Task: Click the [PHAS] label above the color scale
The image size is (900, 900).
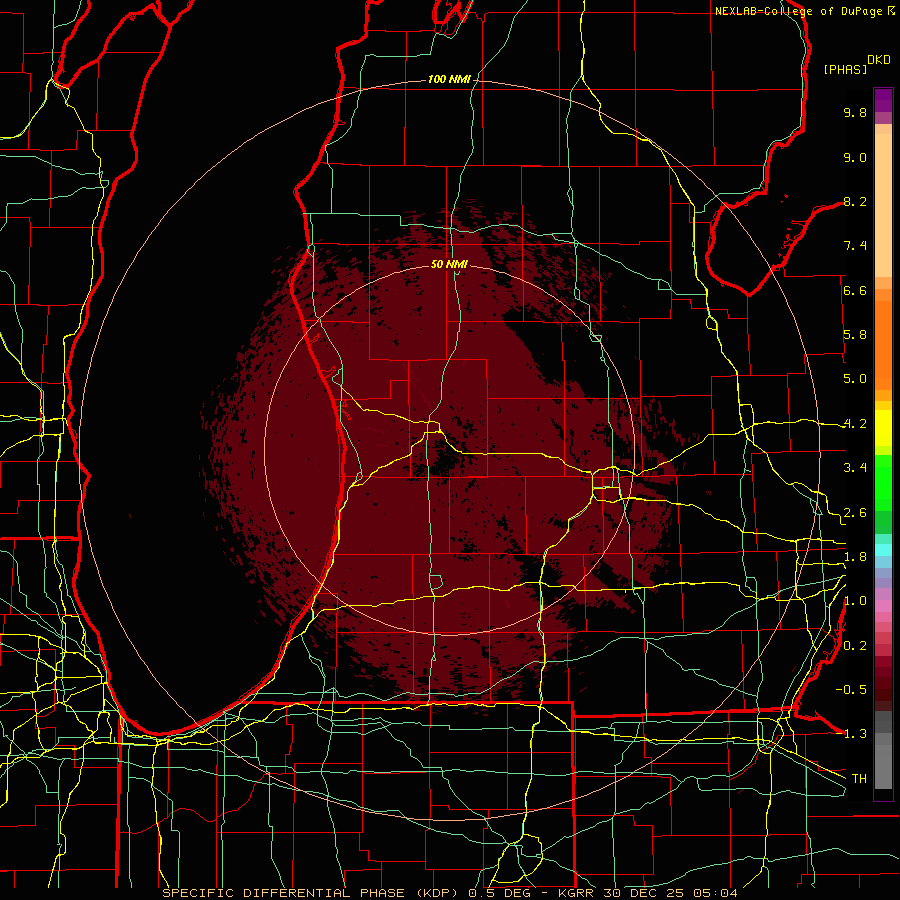Action: click(x=845, y=69)
